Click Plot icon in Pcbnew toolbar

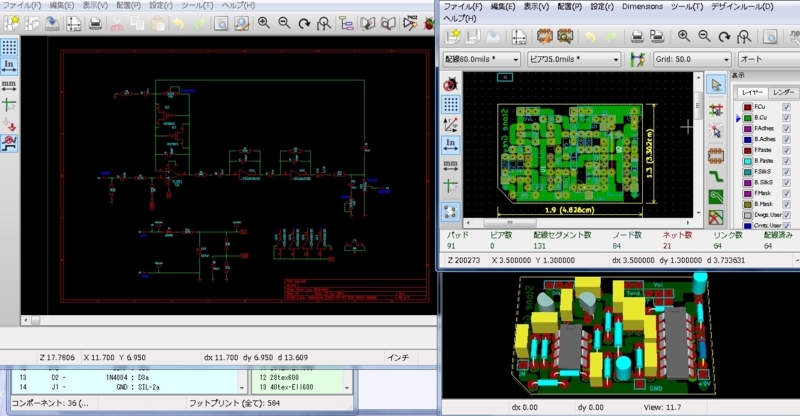point(657,36)
